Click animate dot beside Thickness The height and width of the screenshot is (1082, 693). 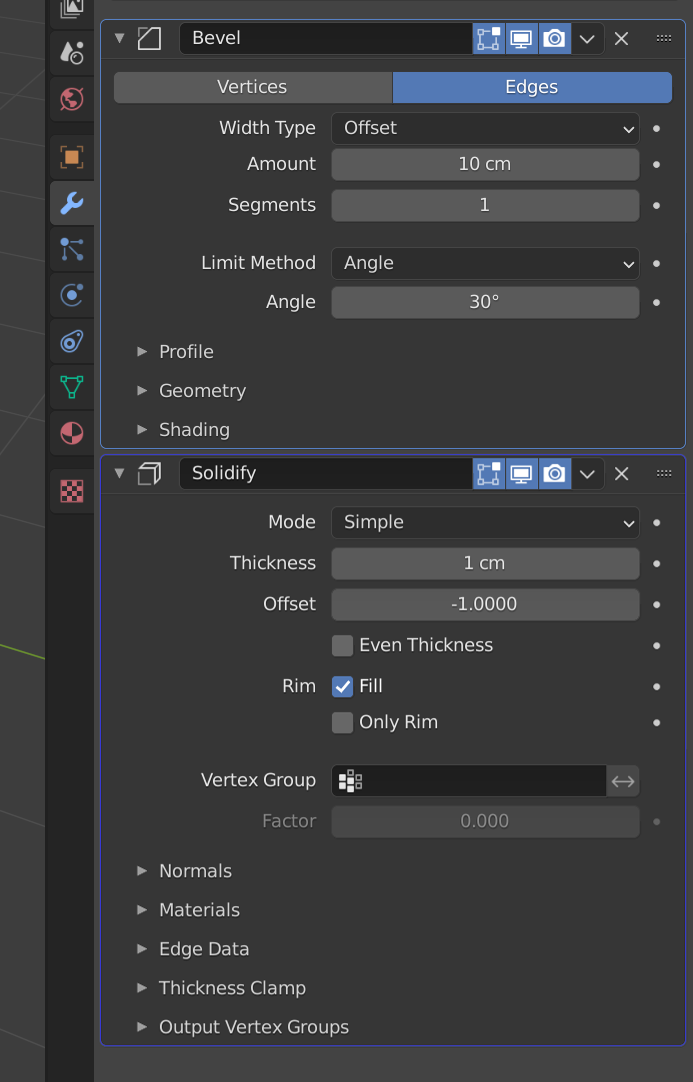tap(656, 563)
